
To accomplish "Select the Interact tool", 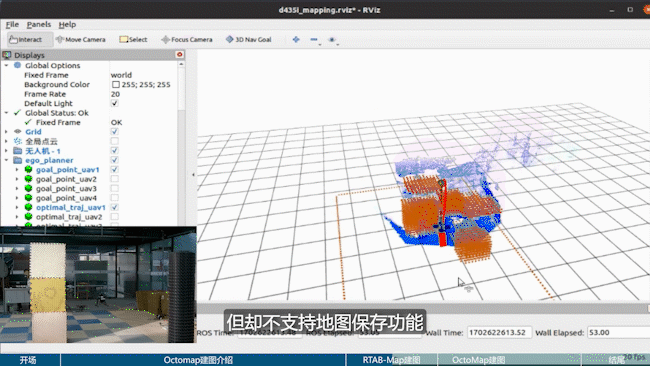I will [x=26, y=39].
